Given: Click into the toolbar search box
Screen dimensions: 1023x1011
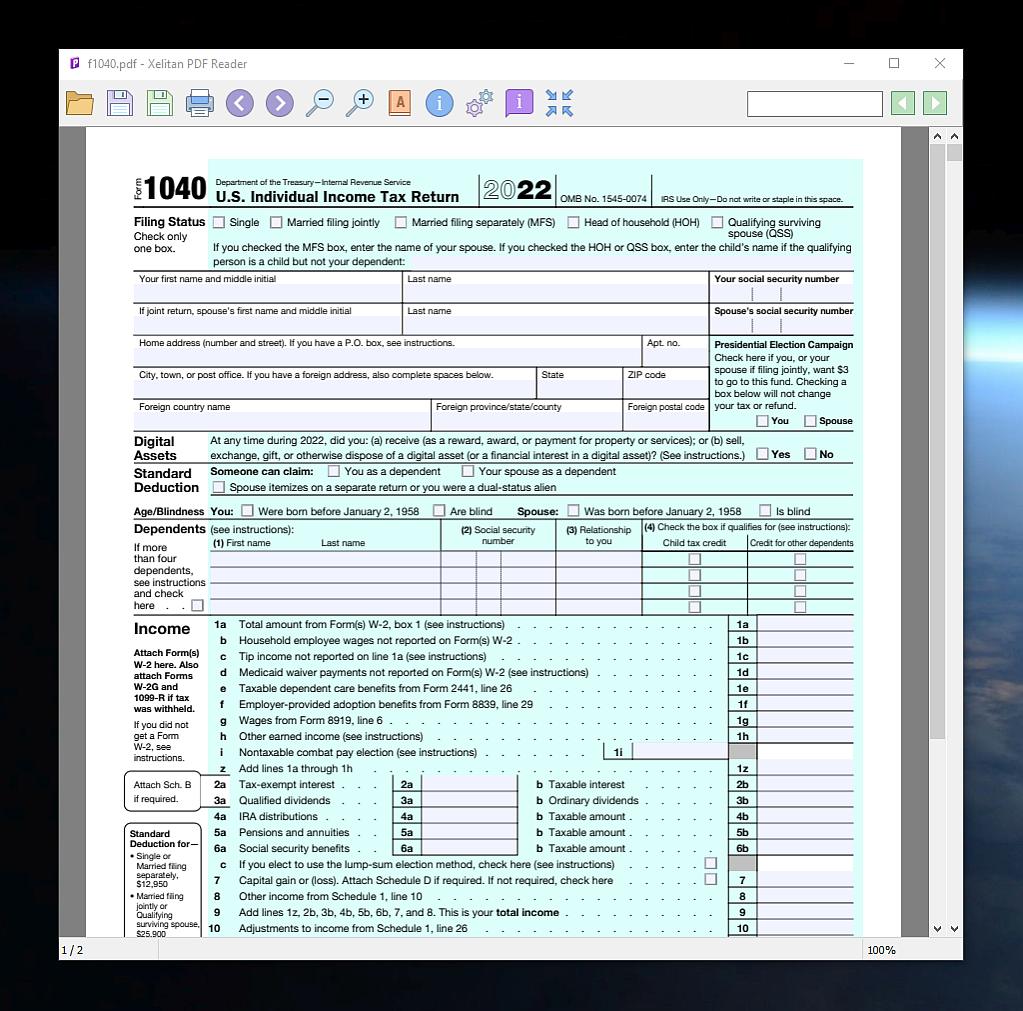Looking at the screenshot, I should coord(814,104).
